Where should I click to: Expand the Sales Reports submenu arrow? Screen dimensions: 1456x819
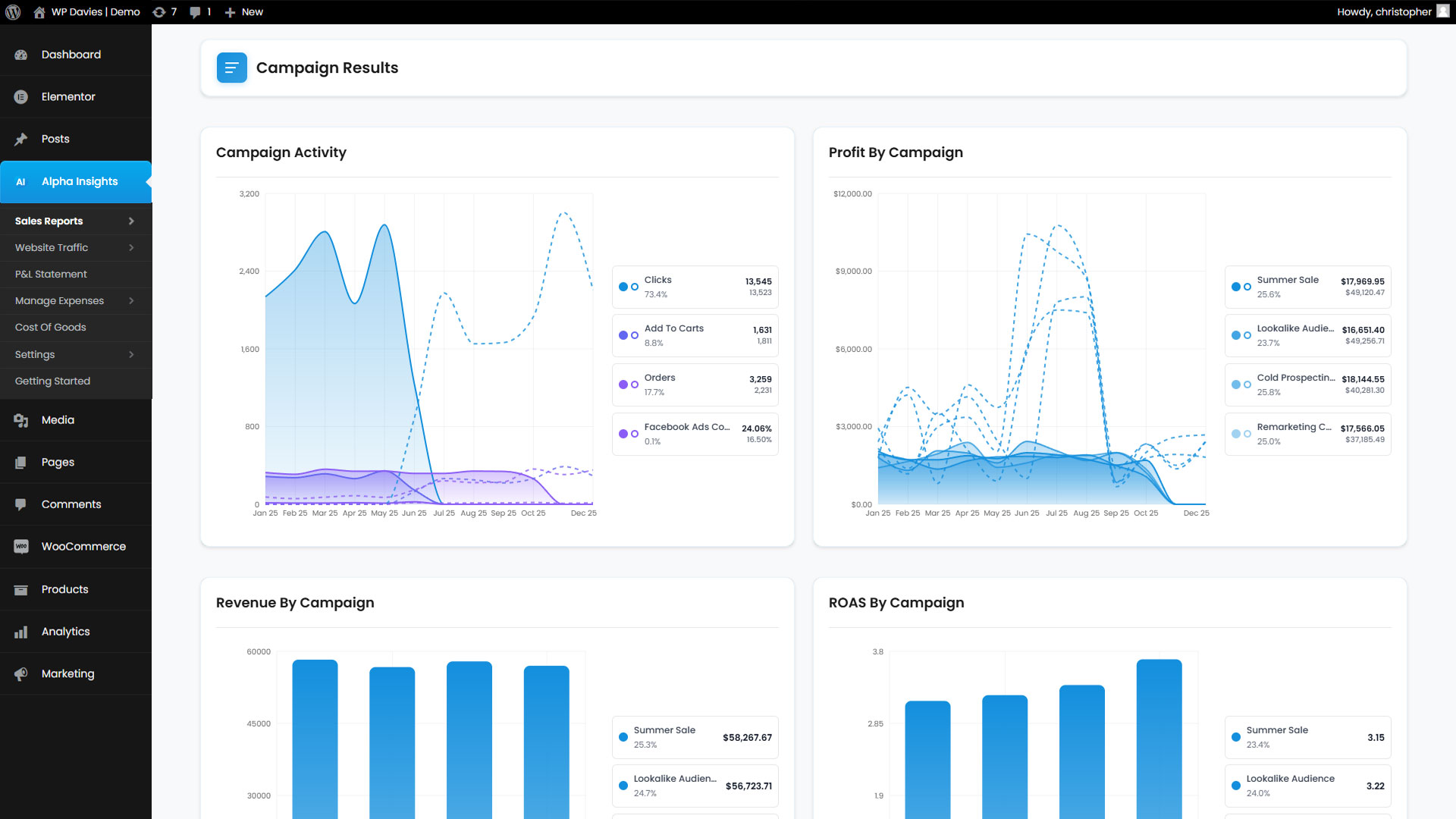click(x=131, y=221)
